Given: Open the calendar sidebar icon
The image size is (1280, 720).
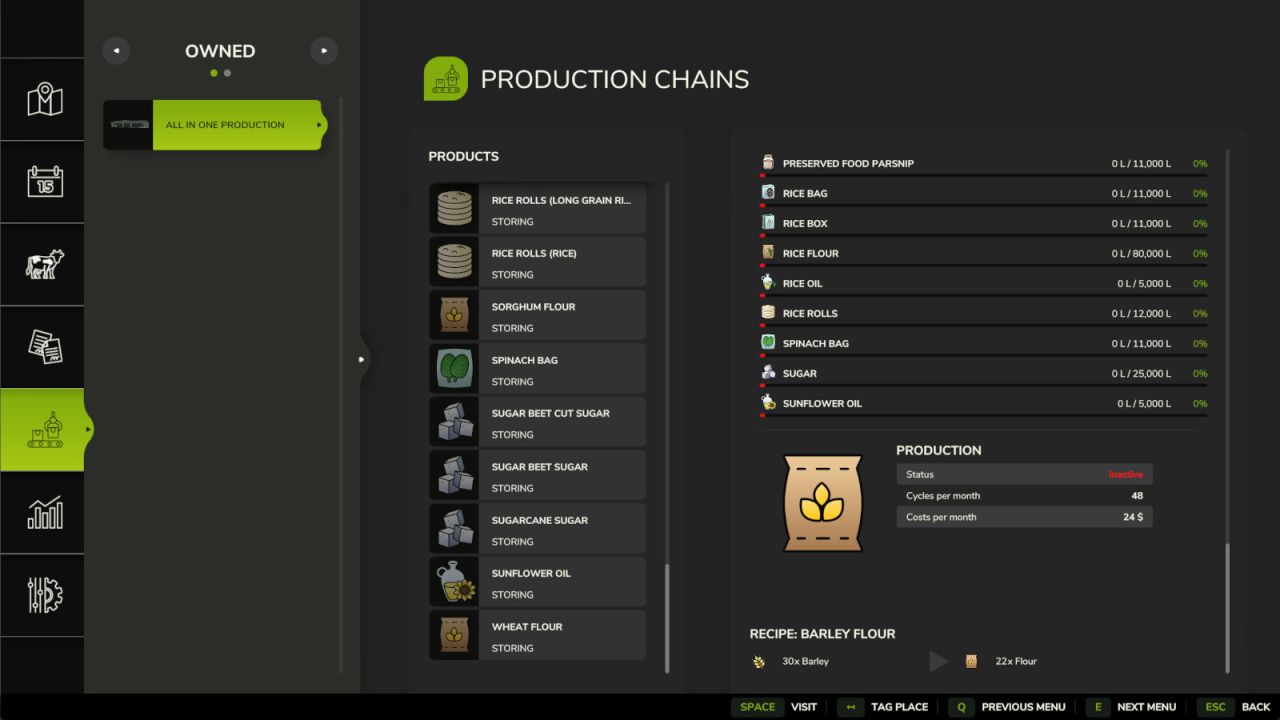Looking at the screenshot, I should click(x=42, y=181).
